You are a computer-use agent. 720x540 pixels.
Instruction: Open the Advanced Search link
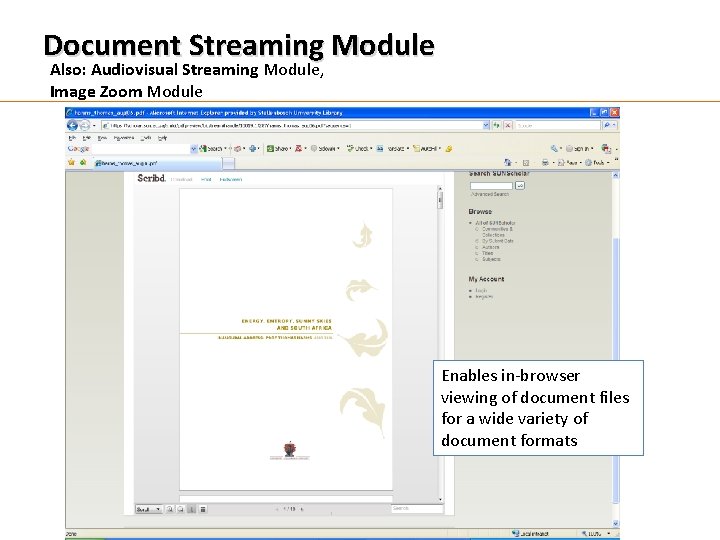pos(490,194)
